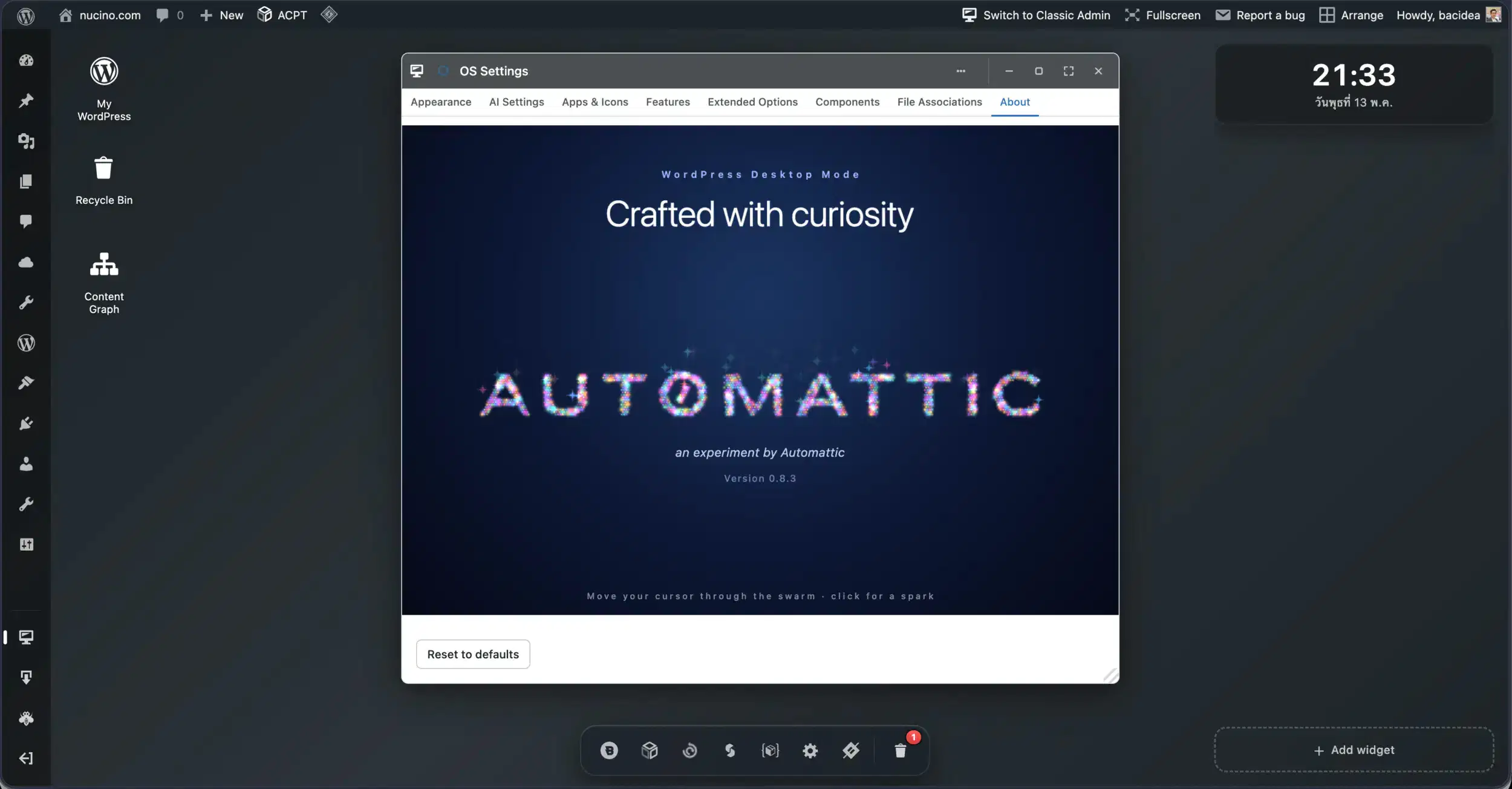1512x789 pixels.
Task: Click the Report a bug link
Action: tap(1260, 15)
